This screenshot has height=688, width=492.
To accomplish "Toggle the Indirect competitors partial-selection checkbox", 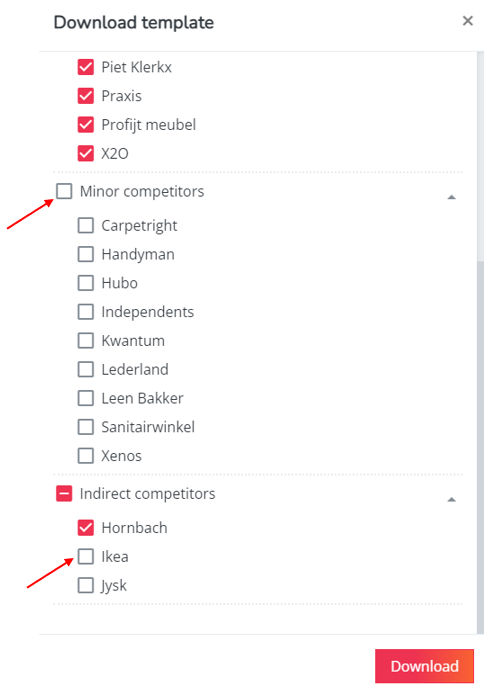I will coord(64,494).
